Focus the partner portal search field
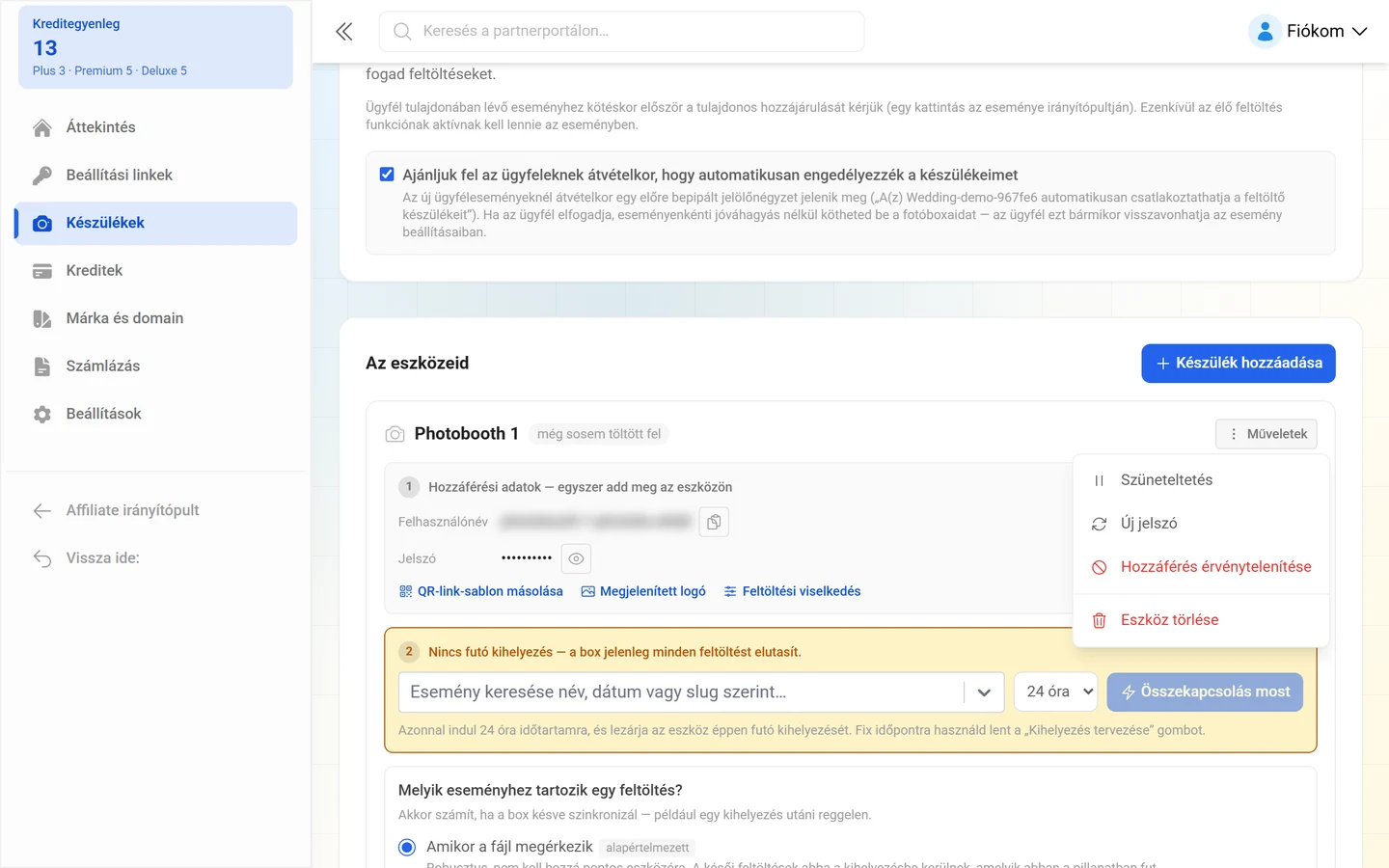The image size is (1389, 868). [621, 32]
